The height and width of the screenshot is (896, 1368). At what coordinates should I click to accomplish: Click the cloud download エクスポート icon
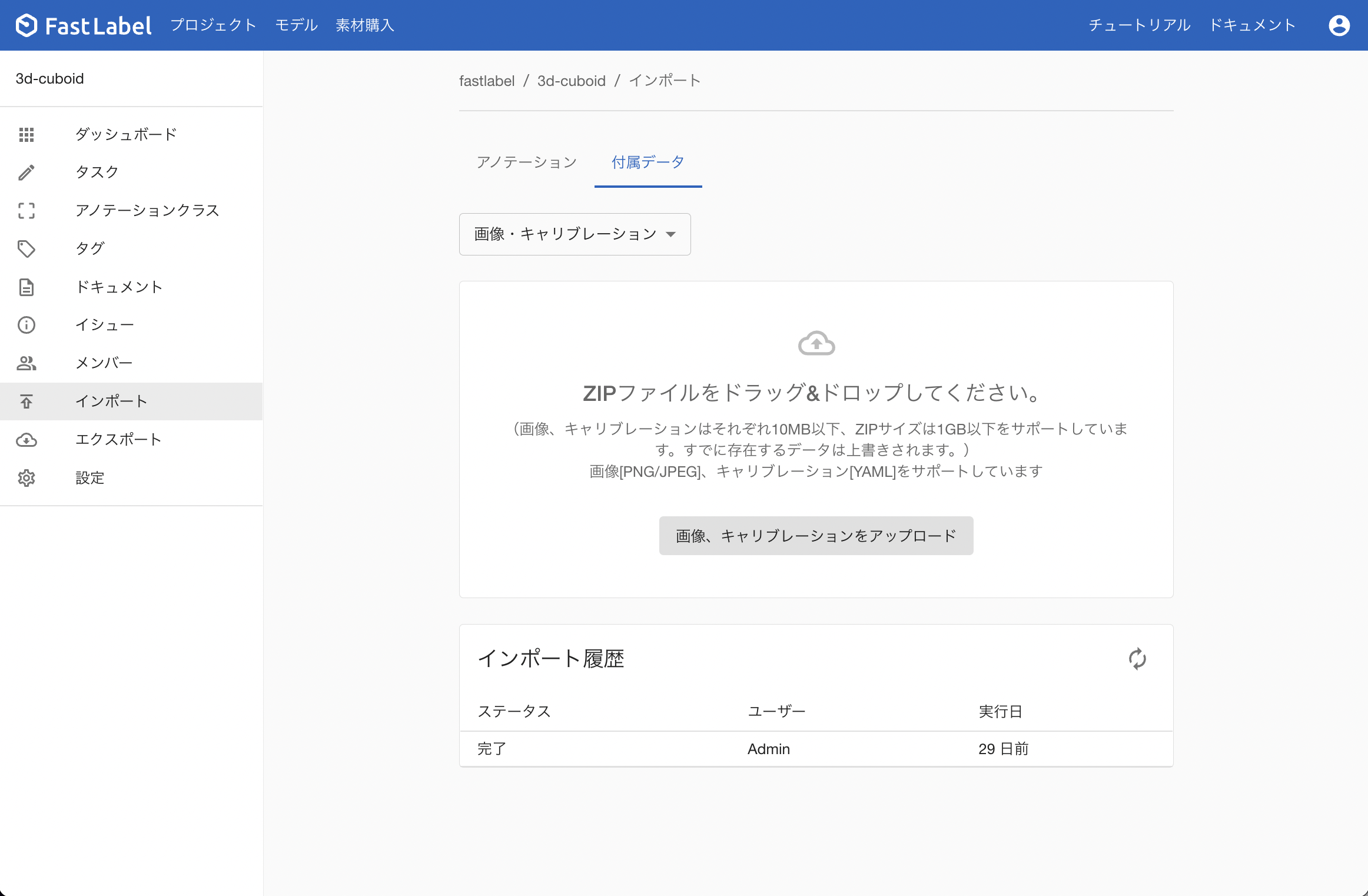click(26, 440)
